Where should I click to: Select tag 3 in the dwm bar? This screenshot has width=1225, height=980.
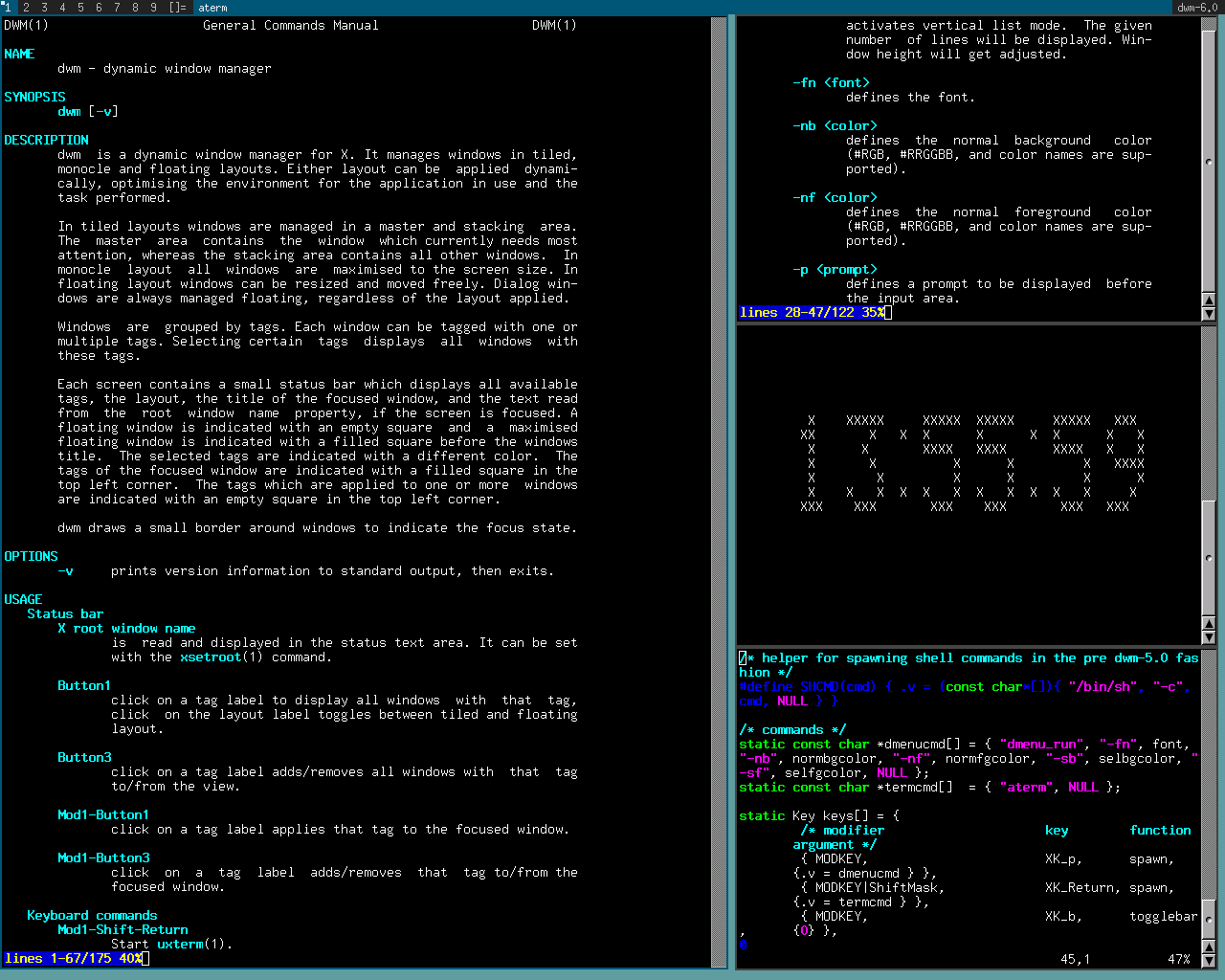44,8
